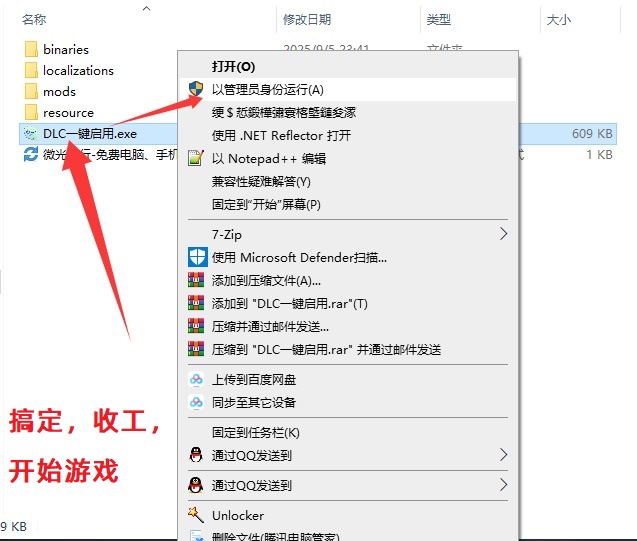This screenshot has height=541, width=637.
Task: Click the Notepad++ icon in menu
Action: (x=196, y=158)
